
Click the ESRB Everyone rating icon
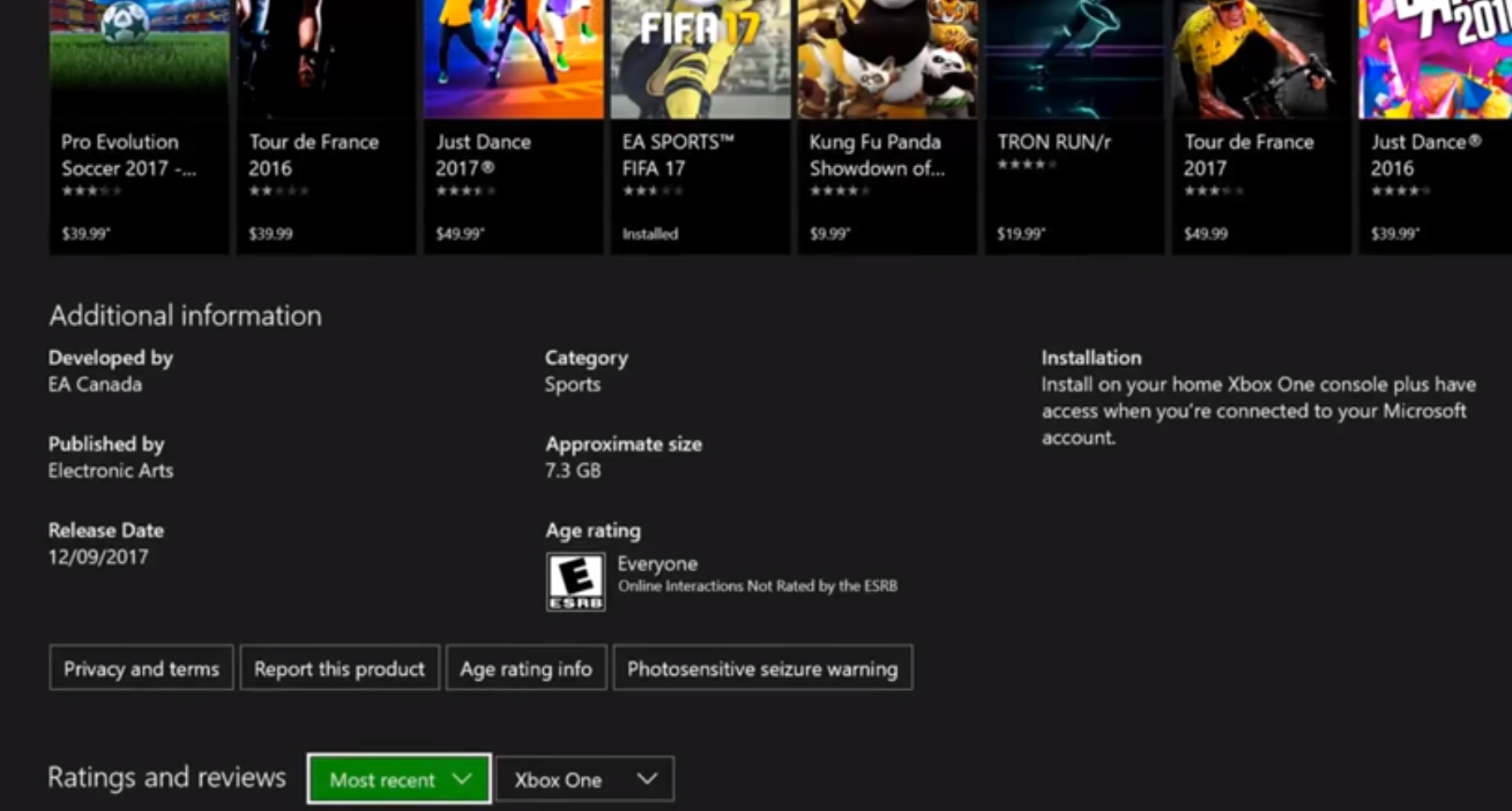coord(575,582)
